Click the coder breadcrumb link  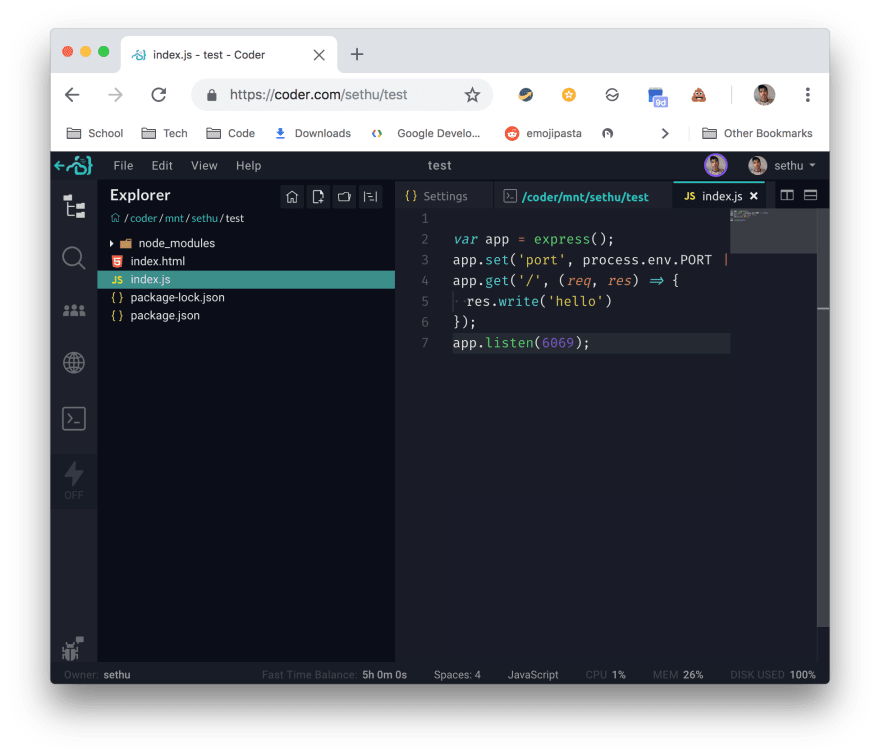(143, 218)
